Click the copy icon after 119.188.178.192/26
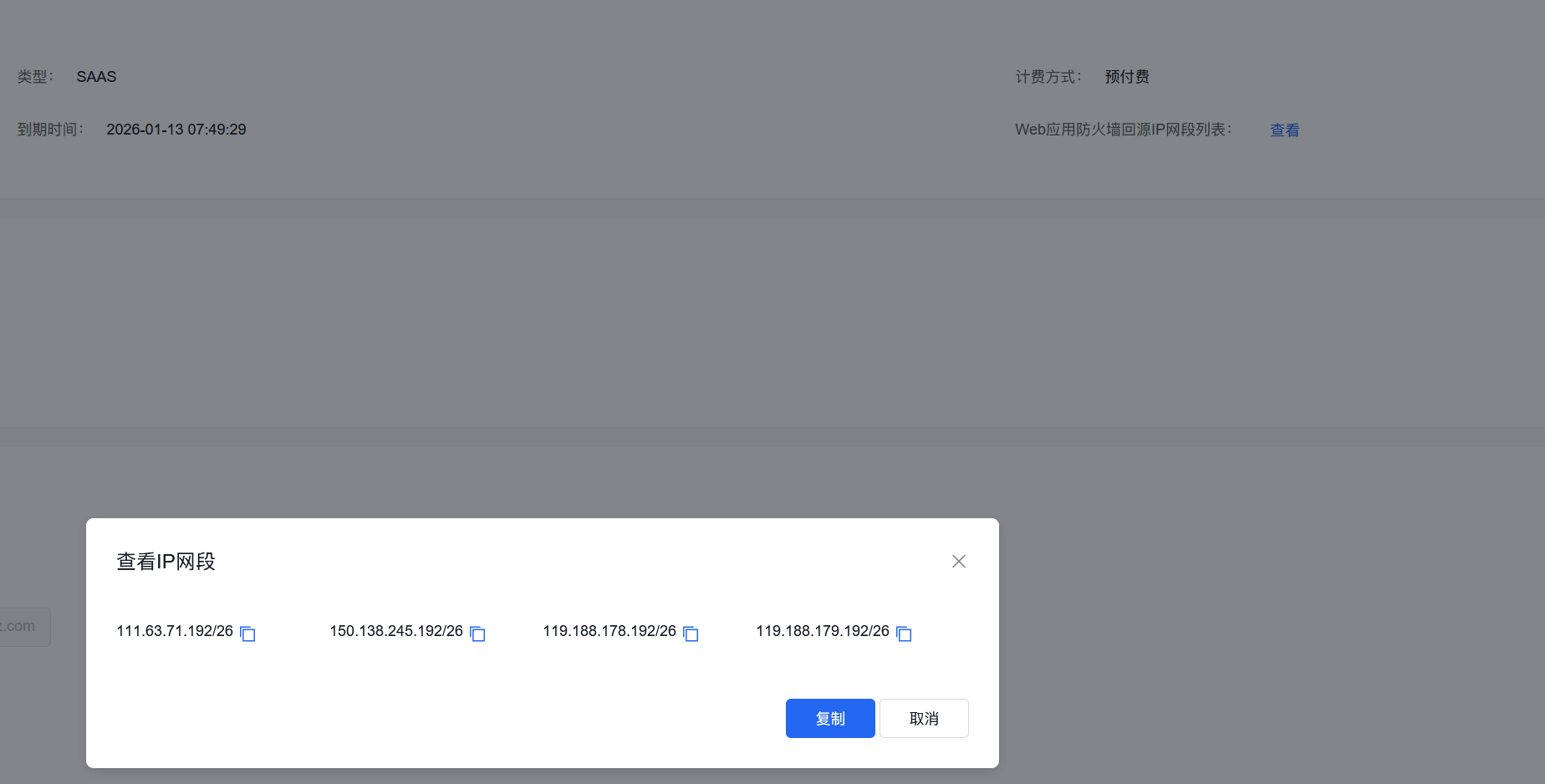This screenshot has height=784, width=1545. pos(691,634)
